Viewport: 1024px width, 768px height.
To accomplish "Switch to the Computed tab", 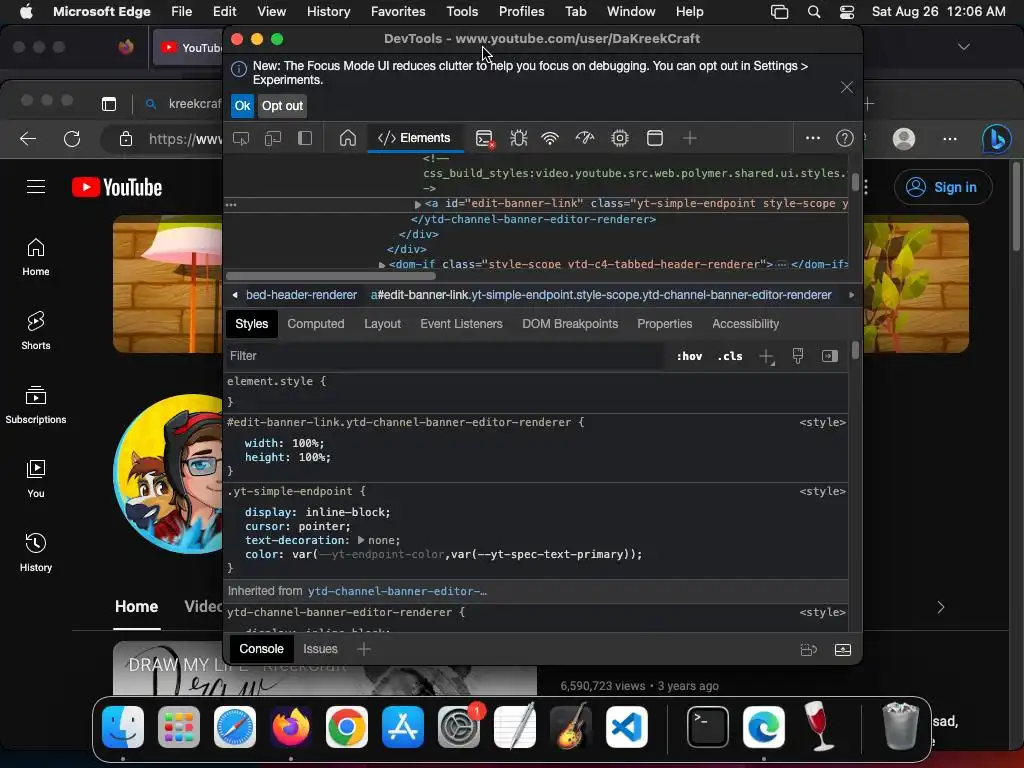I will tap(315, 324).
